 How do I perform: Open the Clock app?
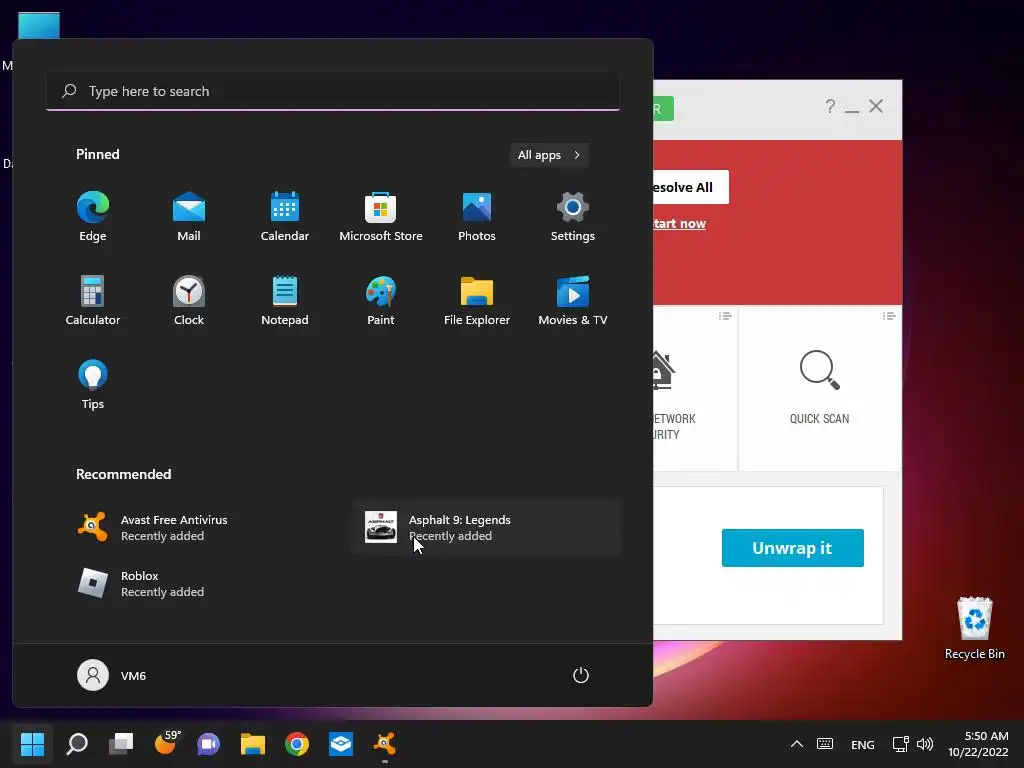click(189, 300)
